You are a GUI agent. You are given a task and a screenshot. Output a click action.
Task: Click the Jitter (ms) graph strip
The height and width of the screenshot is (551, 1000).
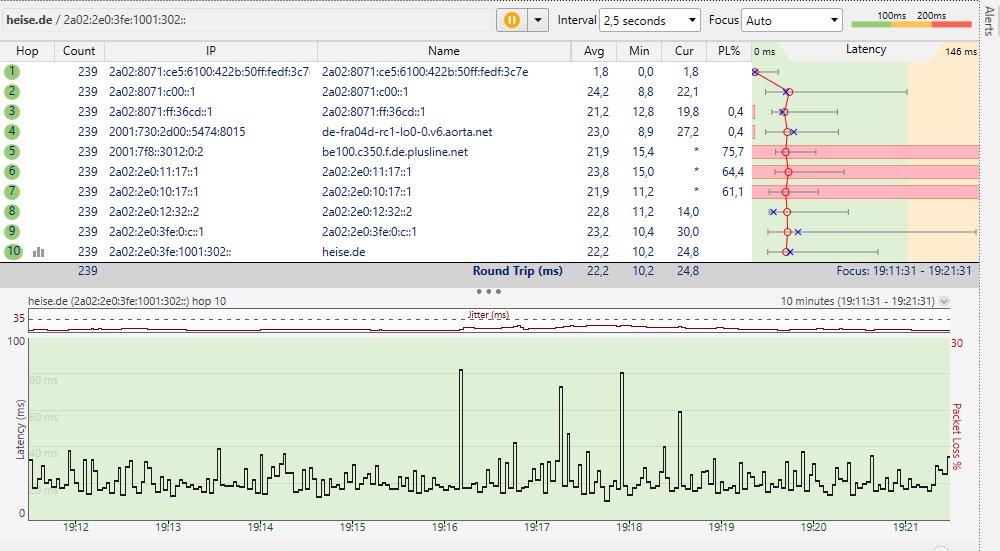click(x=489, y=320)
